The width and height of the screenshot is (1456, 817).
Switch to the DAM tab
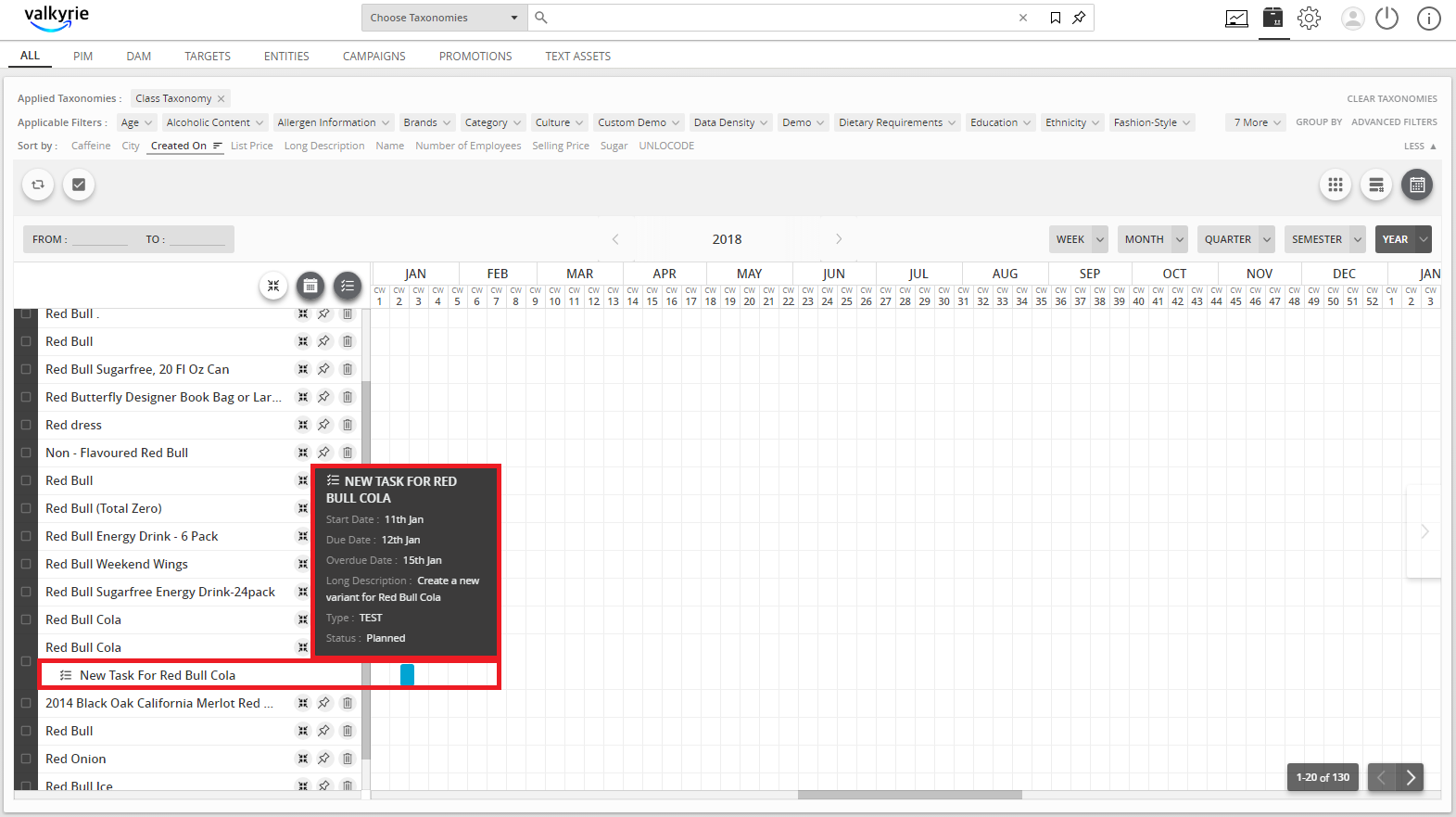point(139,57)
